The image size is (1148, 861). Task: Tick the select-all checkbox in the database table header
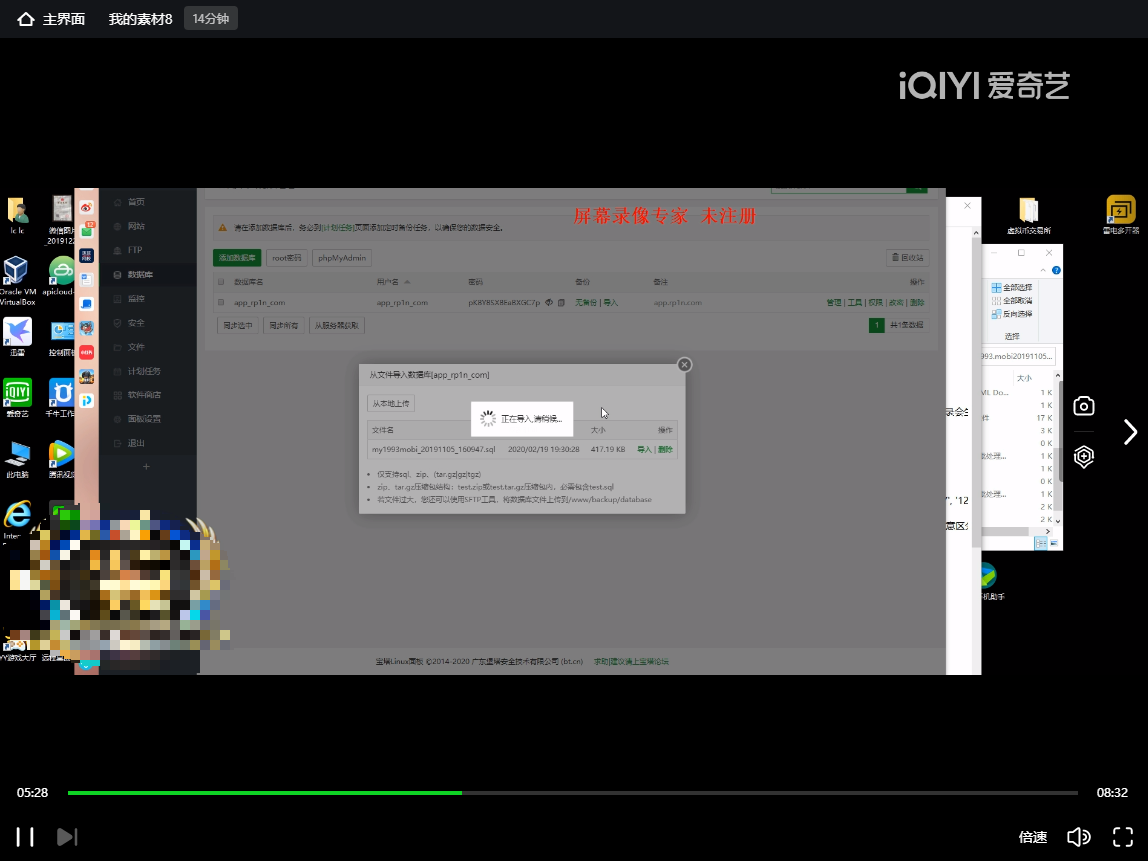point(221,282)
